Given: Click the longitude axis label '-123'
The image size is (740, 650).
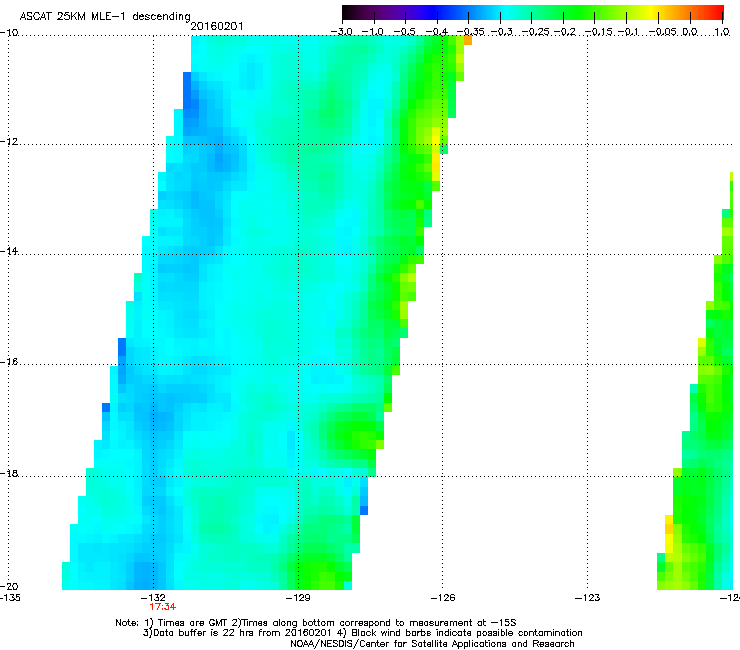Looking at the screenshot, I should (x=588, y=598).
